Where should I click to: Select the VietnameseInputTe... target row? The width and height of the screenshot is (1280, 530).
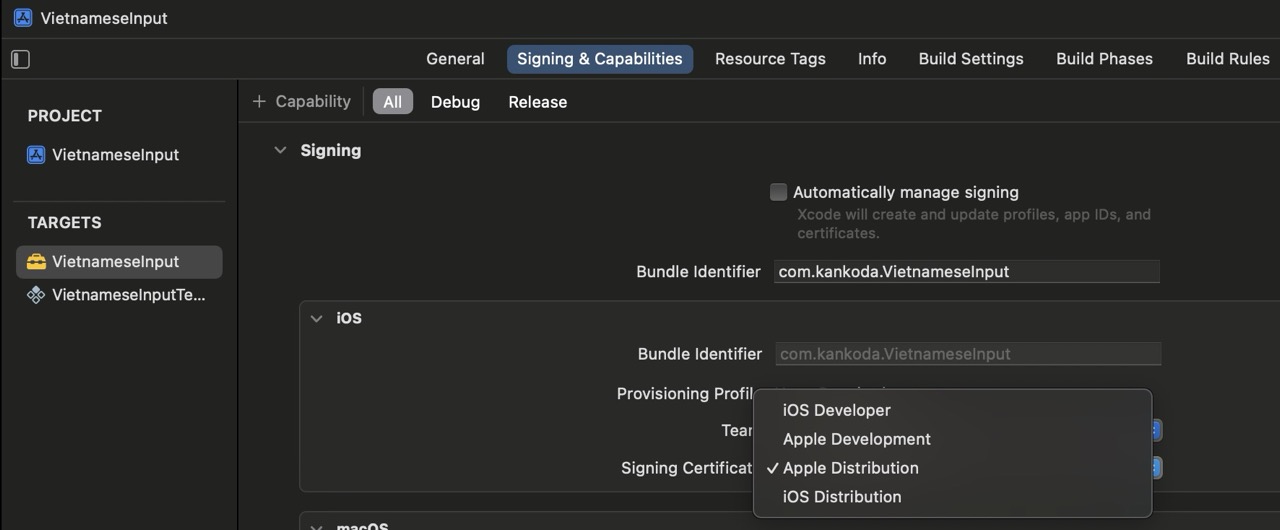pyautogui.click(x=119, y=295)
